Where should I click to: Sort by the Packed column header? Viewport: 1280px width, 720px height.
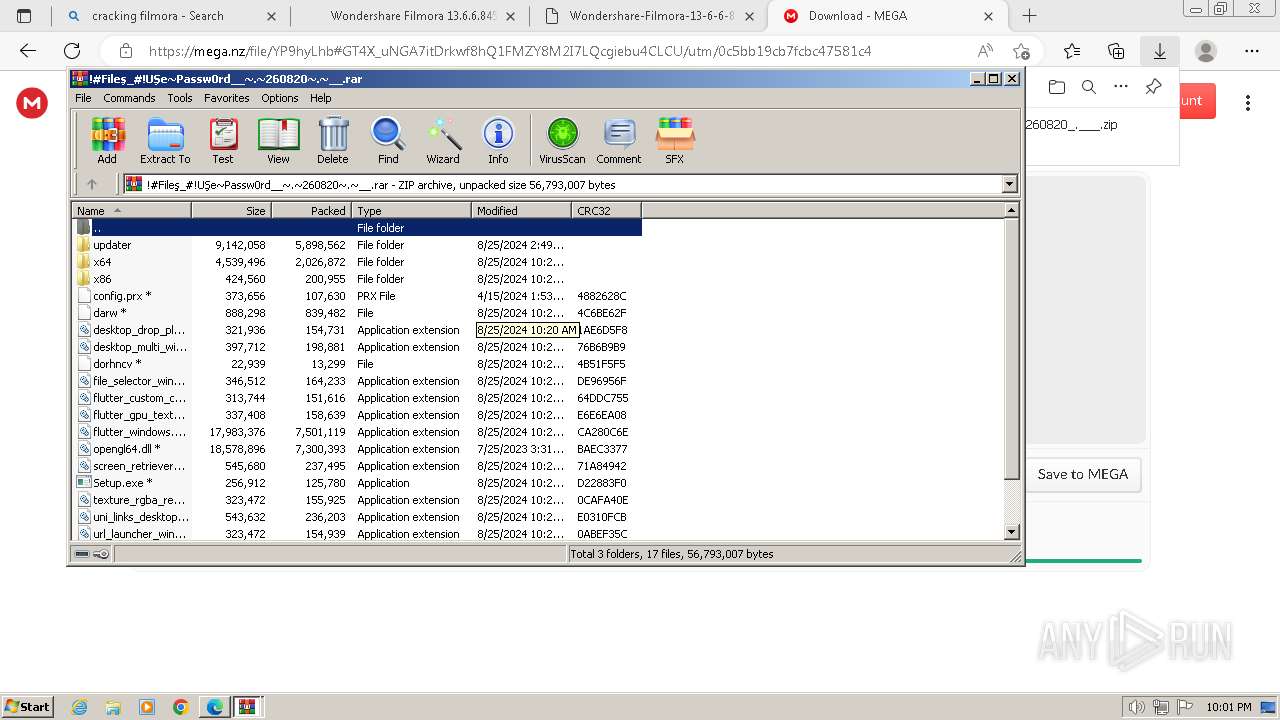[x=311, y=210]
